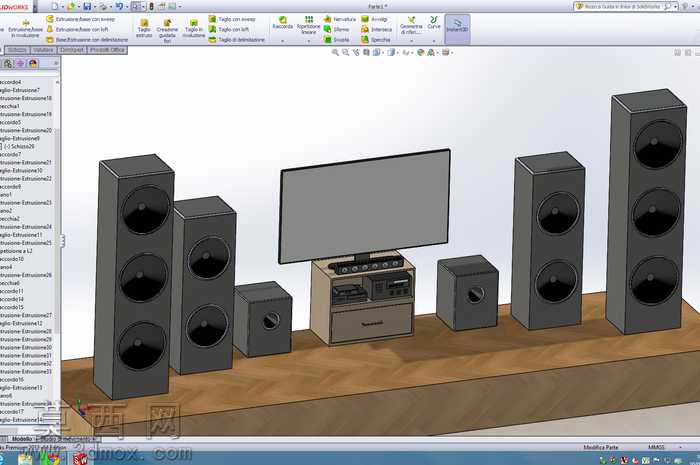Click the Rebuild traffic light icon
Image resolution: width=700 pixels, height=465 pixels.
pyautogui.click(x=151, y=6)
